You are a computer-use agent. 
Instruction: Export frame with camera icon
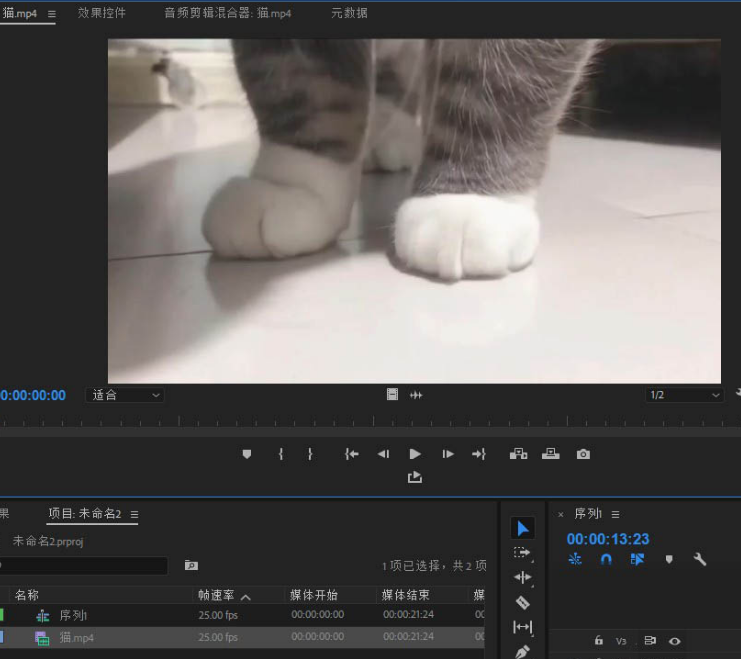pos(583,454)
